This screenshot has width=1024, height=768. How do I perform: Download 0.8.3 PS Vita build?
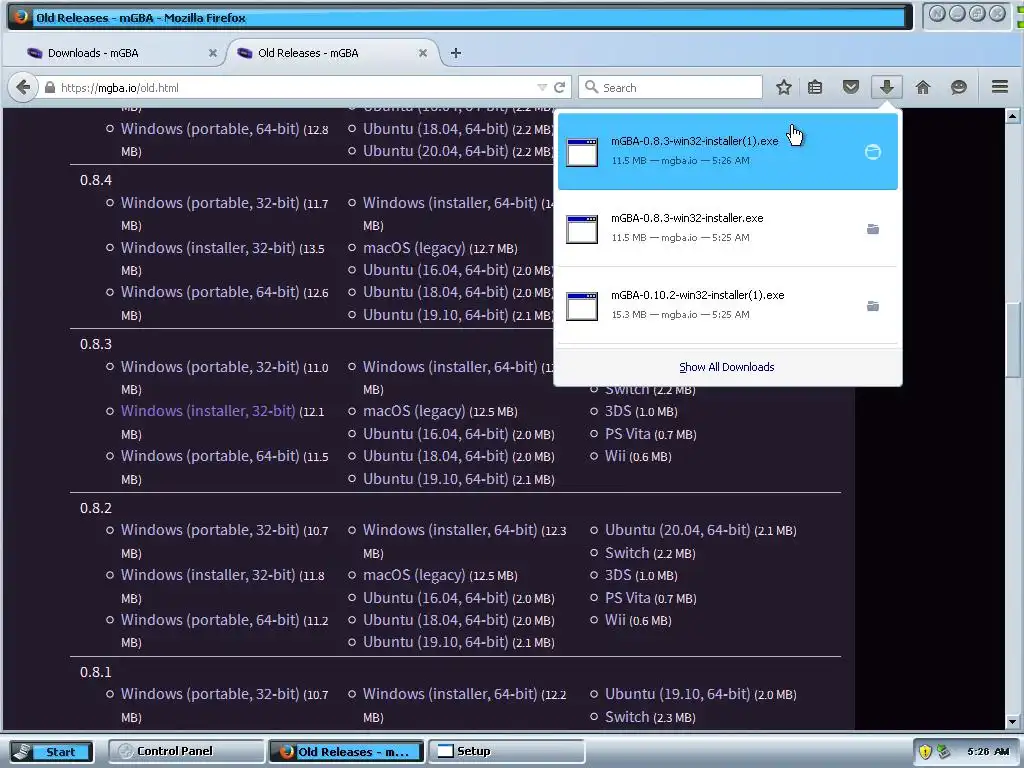628,434
